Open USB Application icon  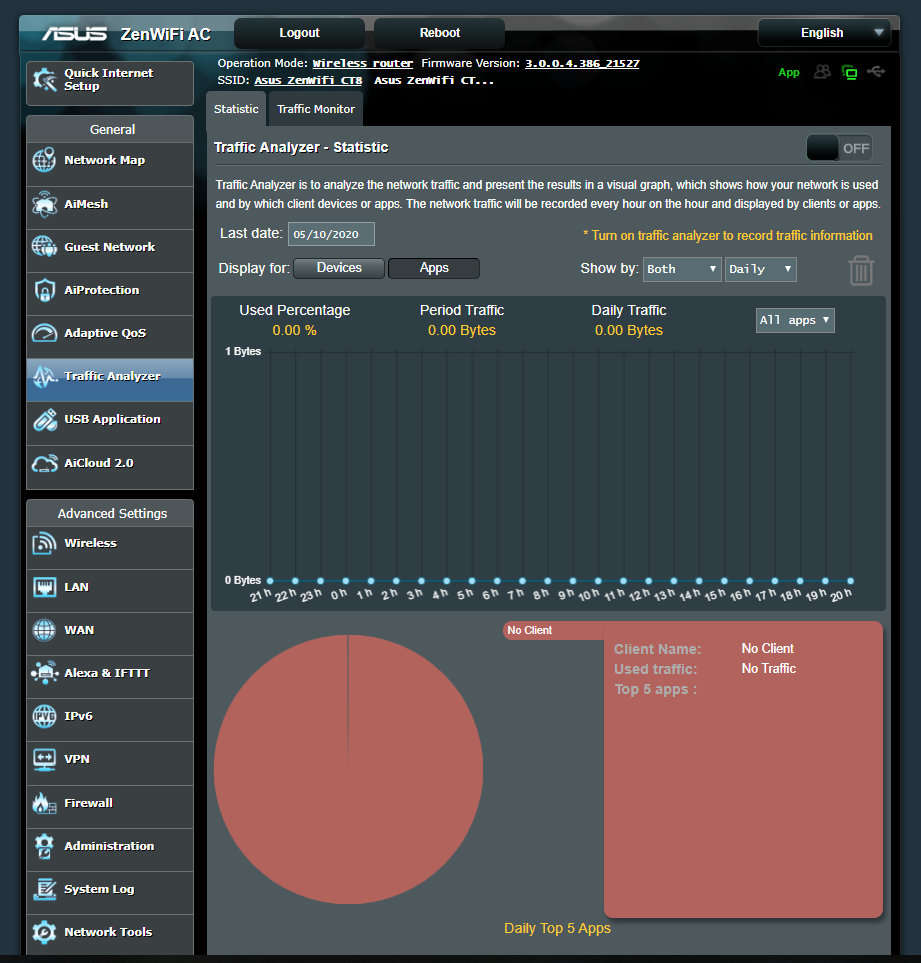pos(44,419)
